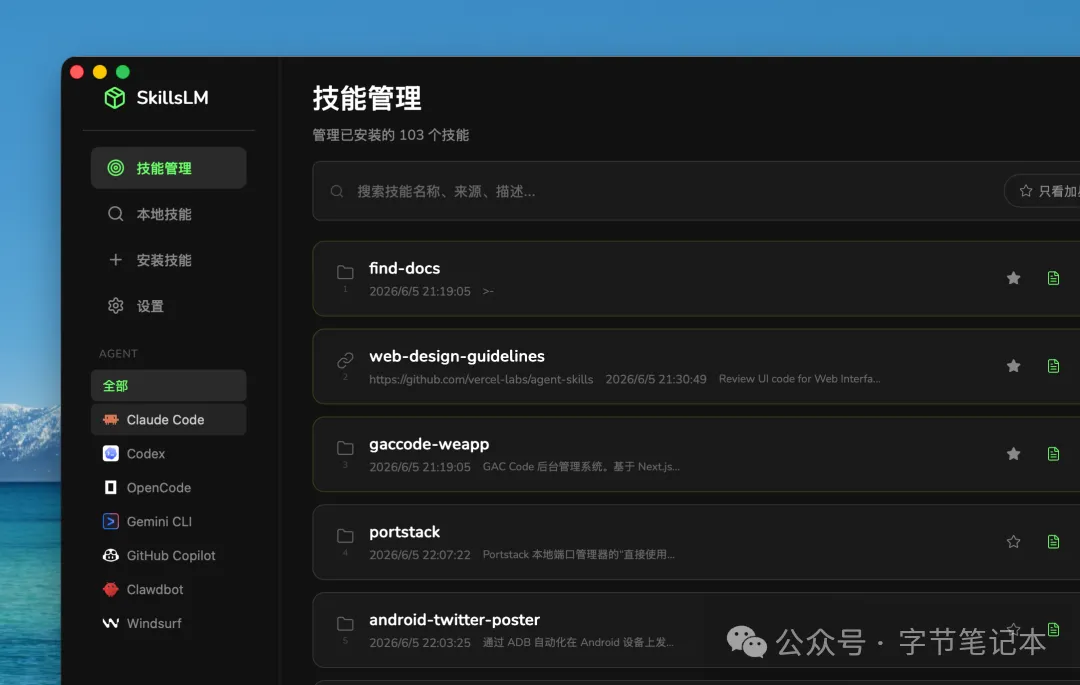Filter by Gemini CLI agent
The height and width of the screenshot is (685, 1080).
point(168,521)
